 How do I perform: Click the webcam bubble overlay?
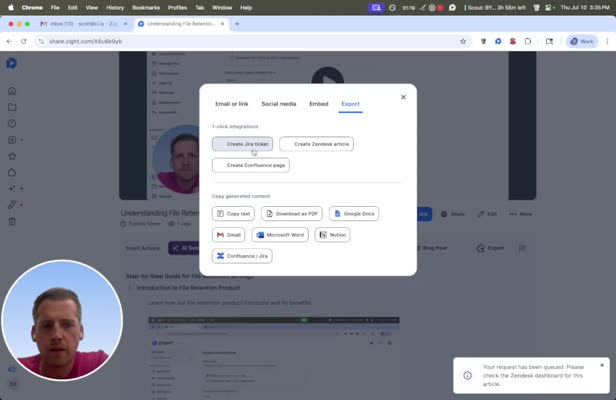click(x=62, y=320)
